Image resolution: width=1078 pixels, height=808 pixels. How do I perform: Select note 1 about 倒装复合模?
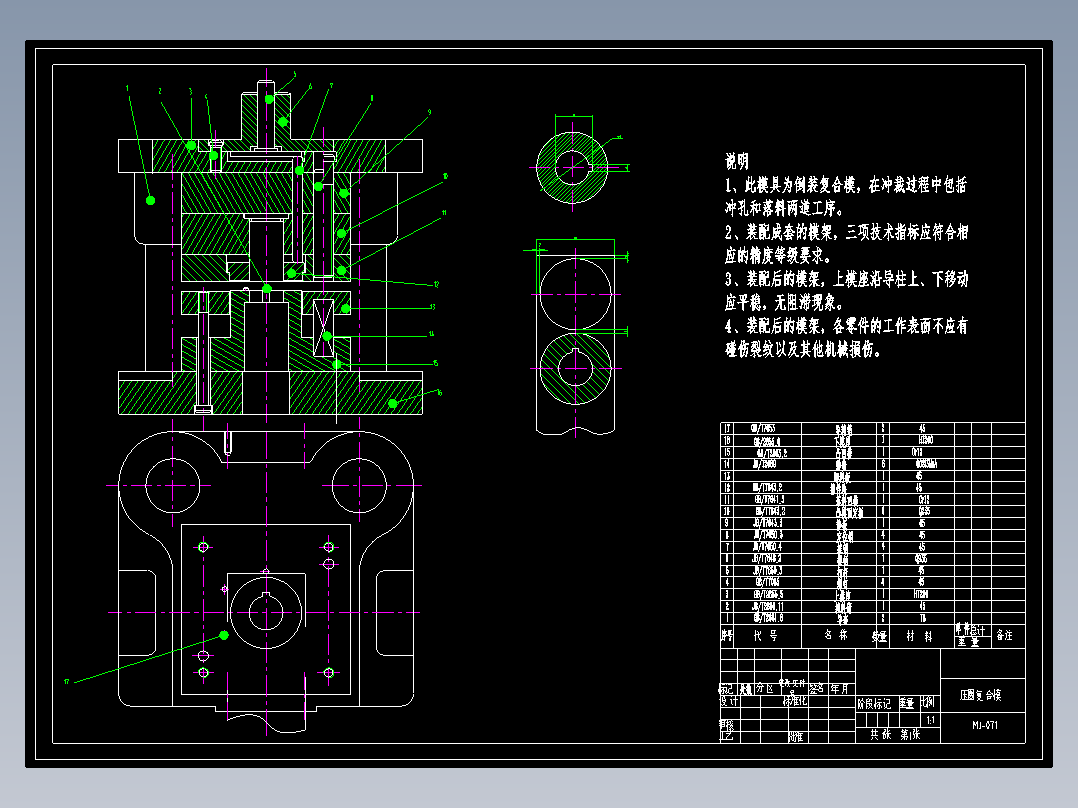[x=846, y=196]
